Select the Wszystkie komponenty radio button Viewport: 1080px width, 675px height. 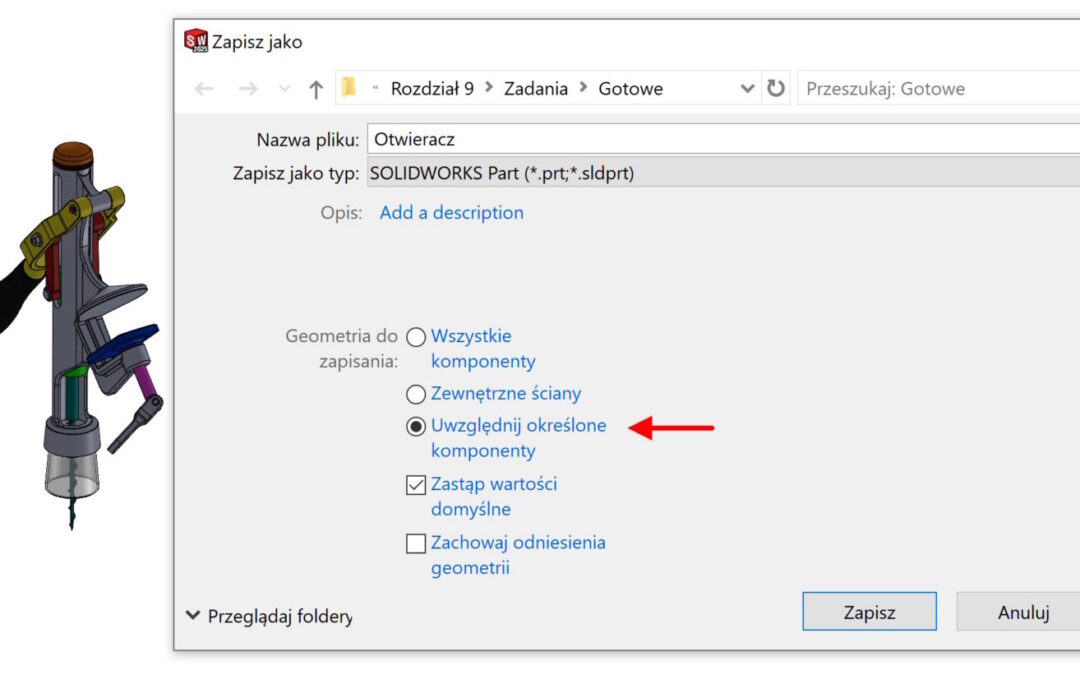[416, 337]
